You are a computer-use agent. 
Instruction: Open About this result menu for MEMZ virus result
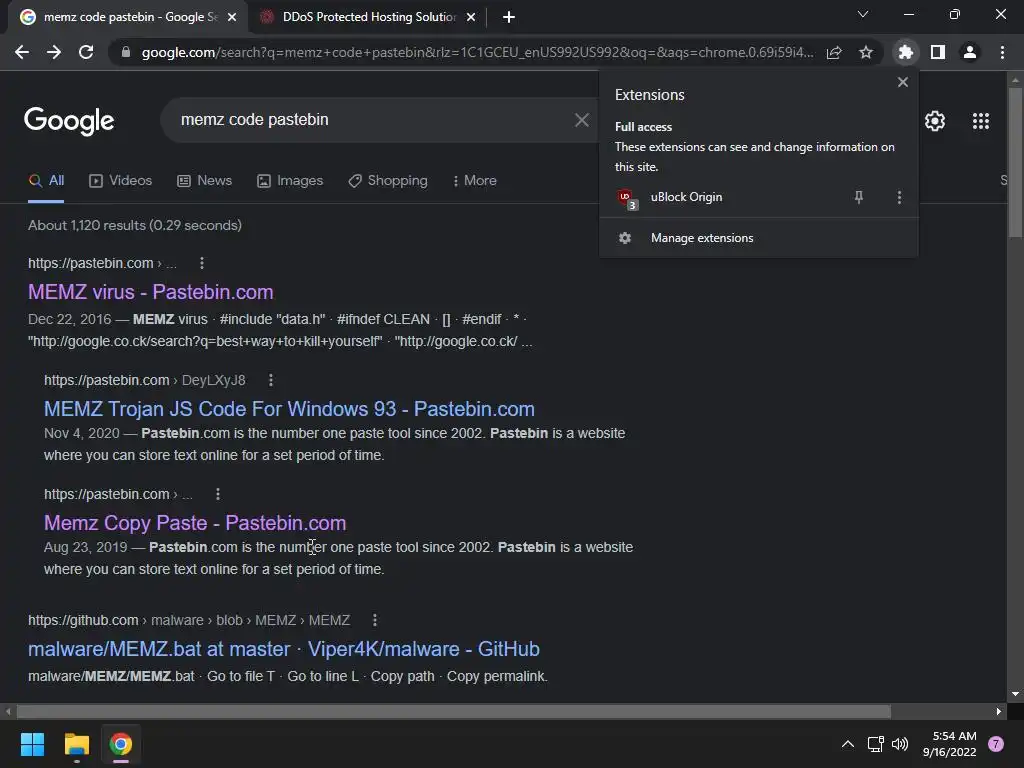(202, 263)
